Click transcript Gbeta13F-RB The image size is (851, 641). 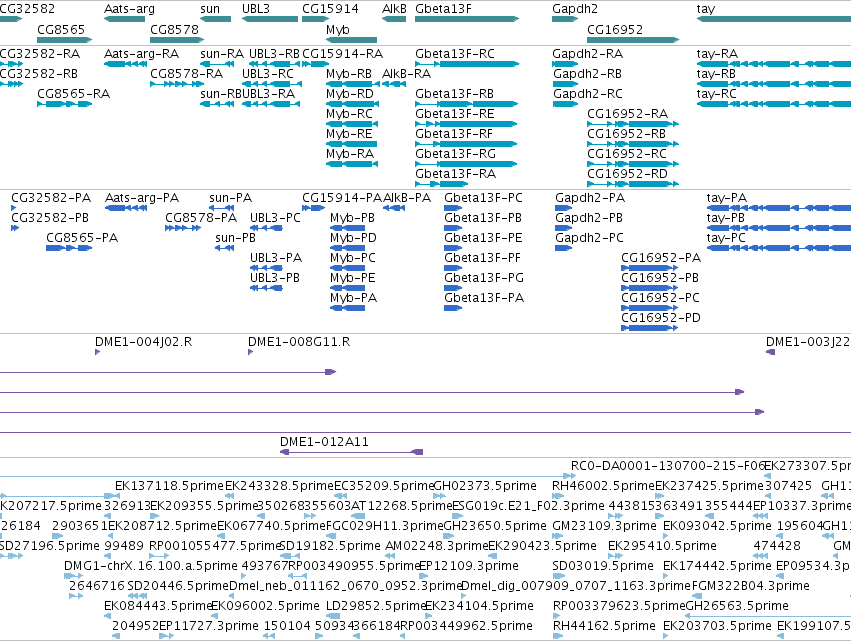tap(454, 94)
